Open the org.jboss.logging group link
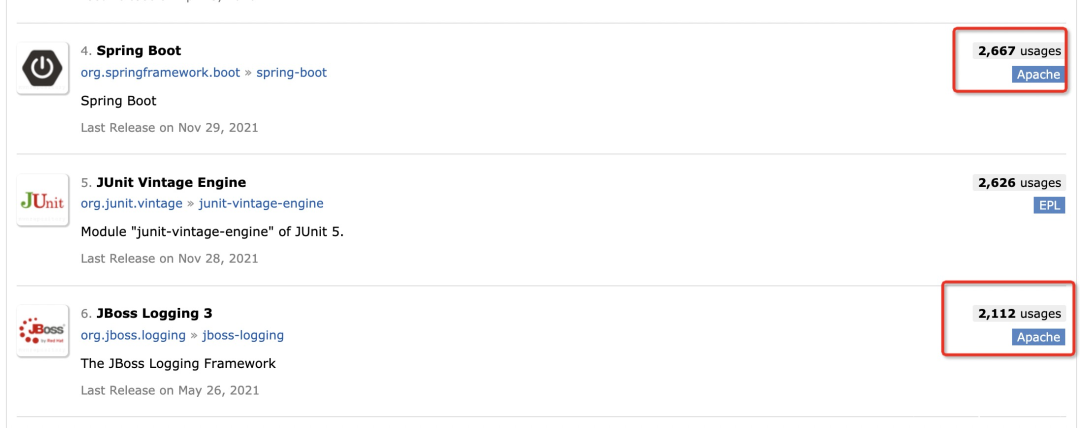 (x=133, y=335)
